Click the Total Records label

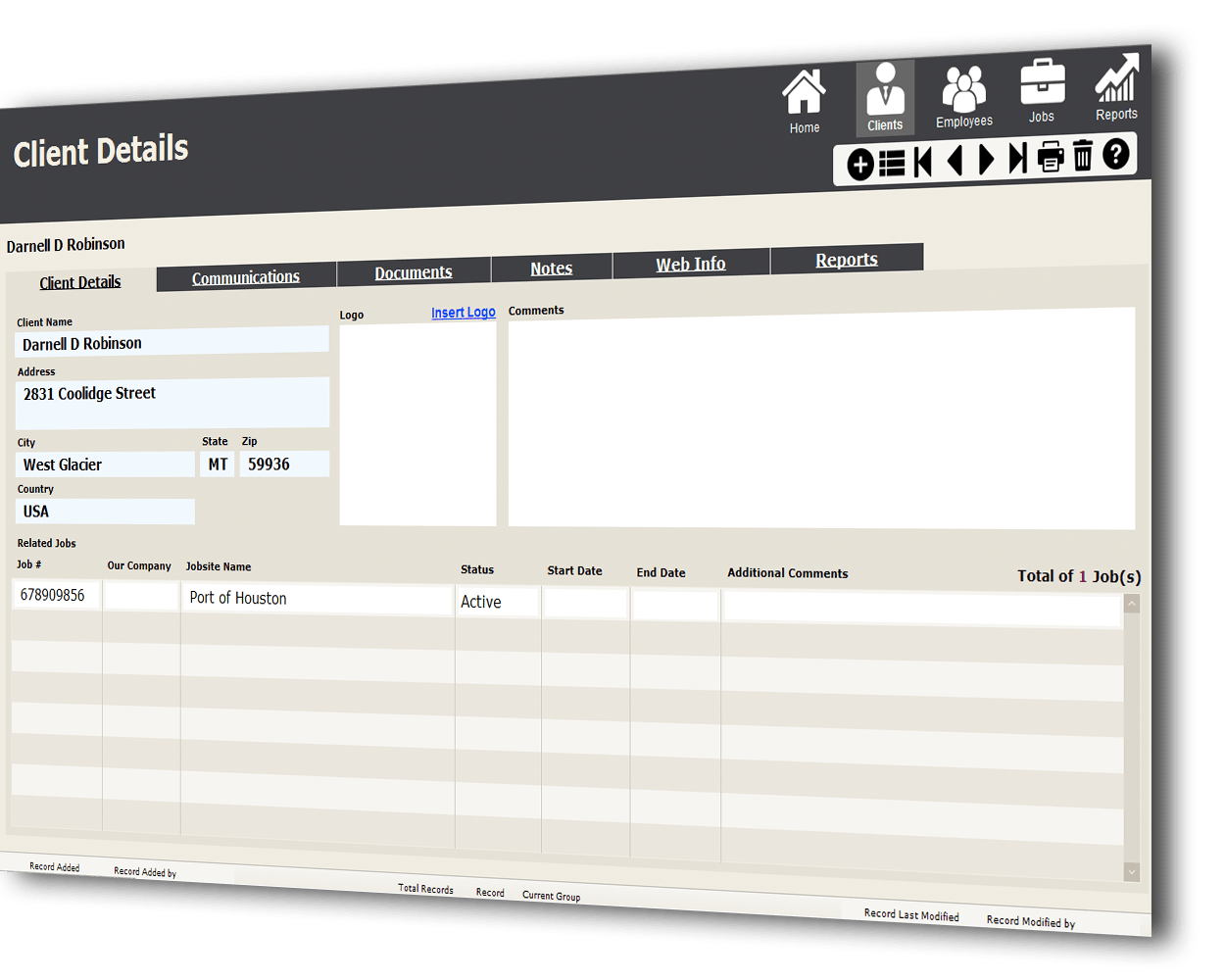point(425,888)
